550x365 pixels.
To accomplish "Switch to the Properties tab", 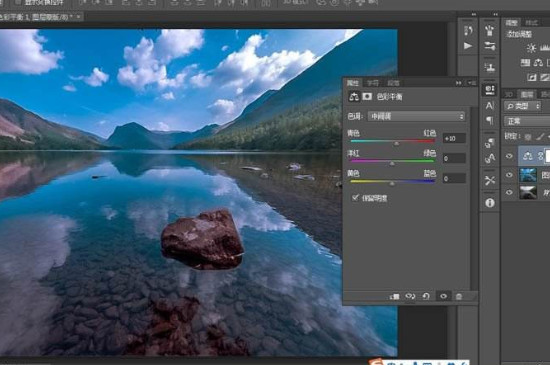I will click(353, 83).
